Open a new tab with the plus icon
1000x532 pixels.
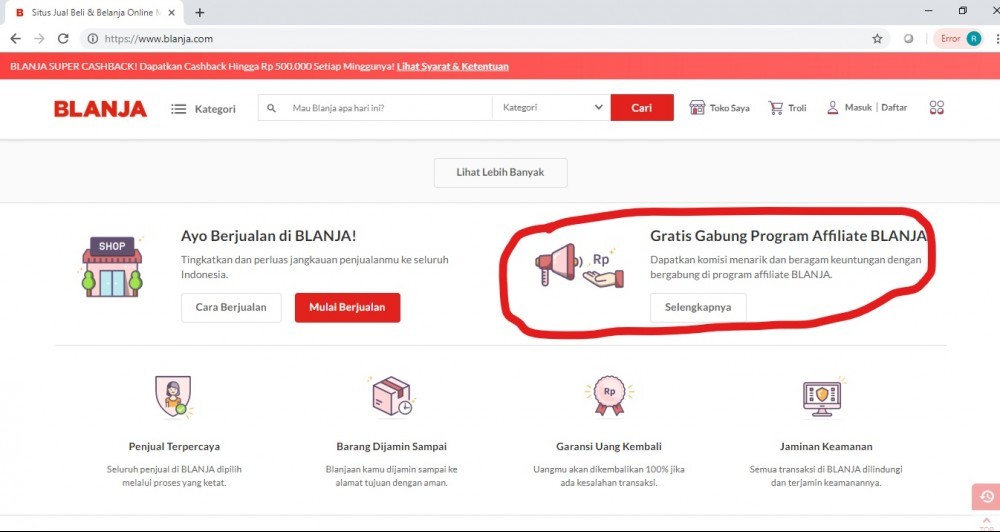click(x=200, y=13)
